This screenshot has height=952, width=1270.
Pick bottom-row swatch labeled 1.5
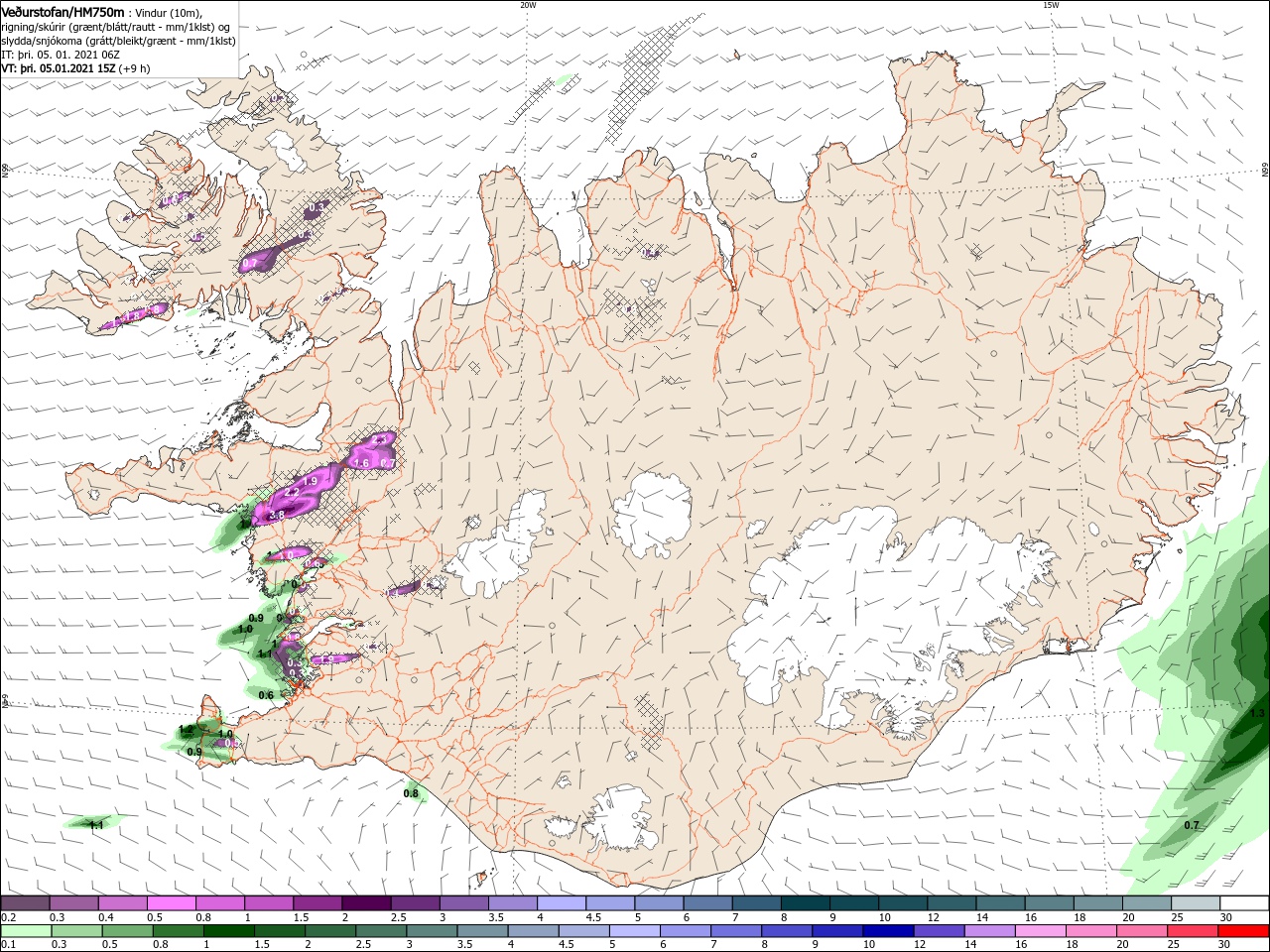(x=279, y=931)
